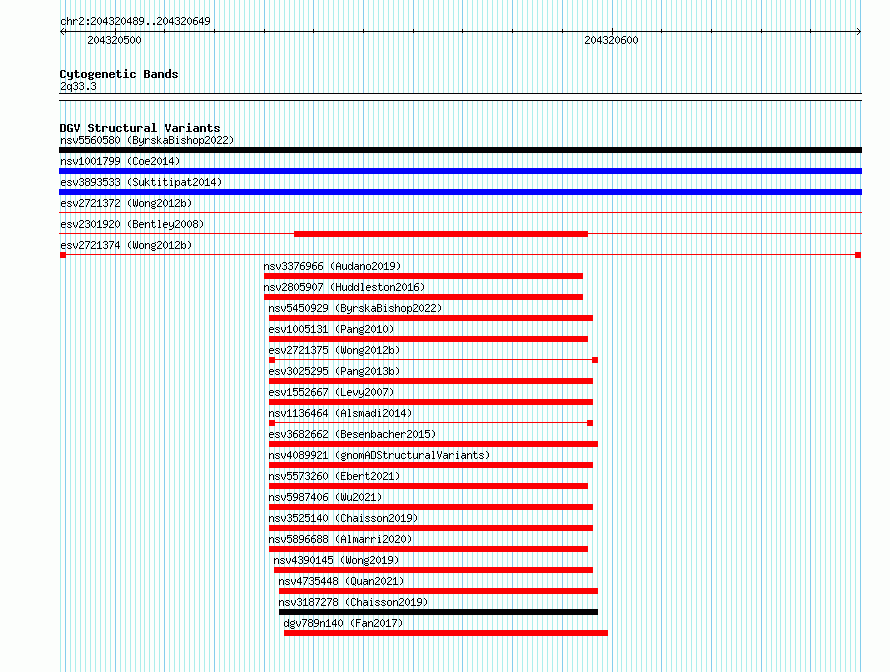
Task: Click the nsv5896688 (Almarri2020) label
Action: pyautogui.click(x=341, y=539)
